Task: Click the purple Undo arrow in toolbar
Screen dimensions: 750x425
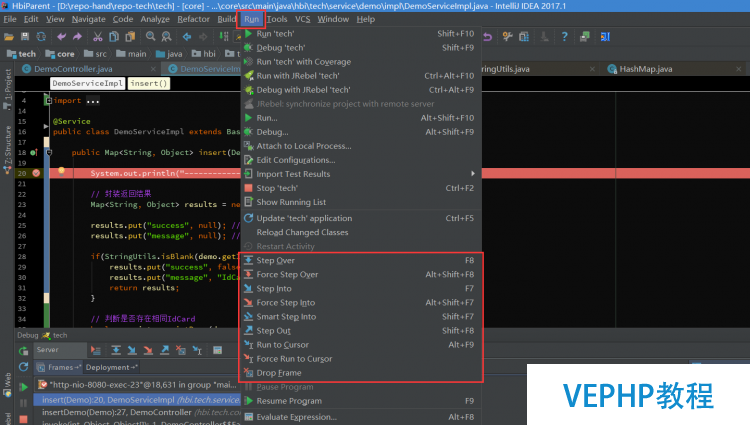Action: coord(61,37)
